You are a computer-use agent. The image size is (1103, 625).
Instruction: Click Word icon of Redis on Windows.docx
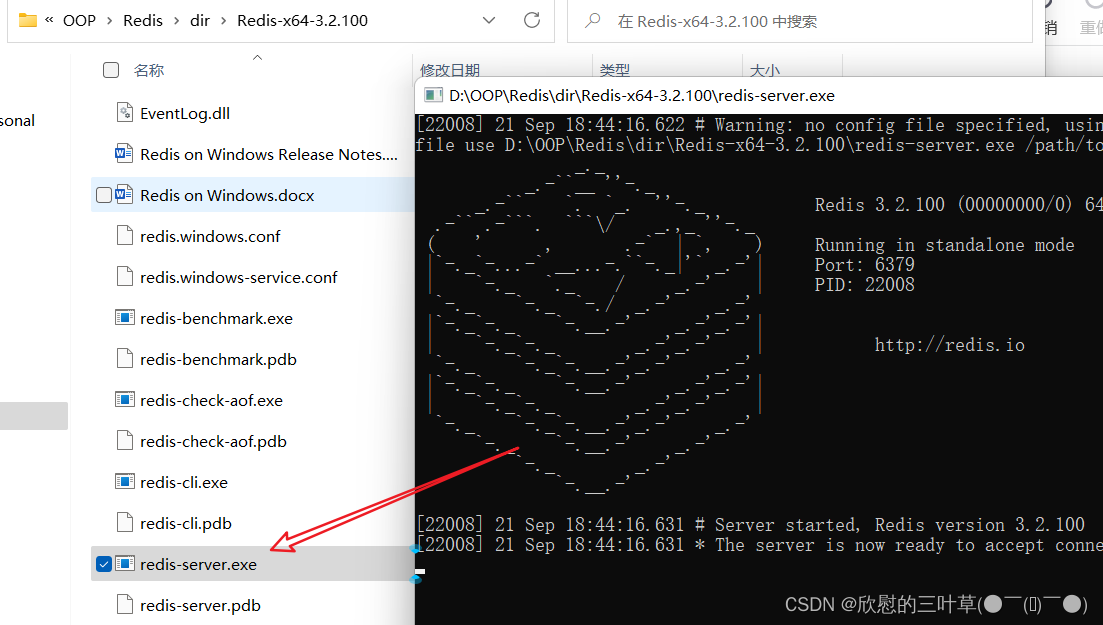(x=124, y=194)
